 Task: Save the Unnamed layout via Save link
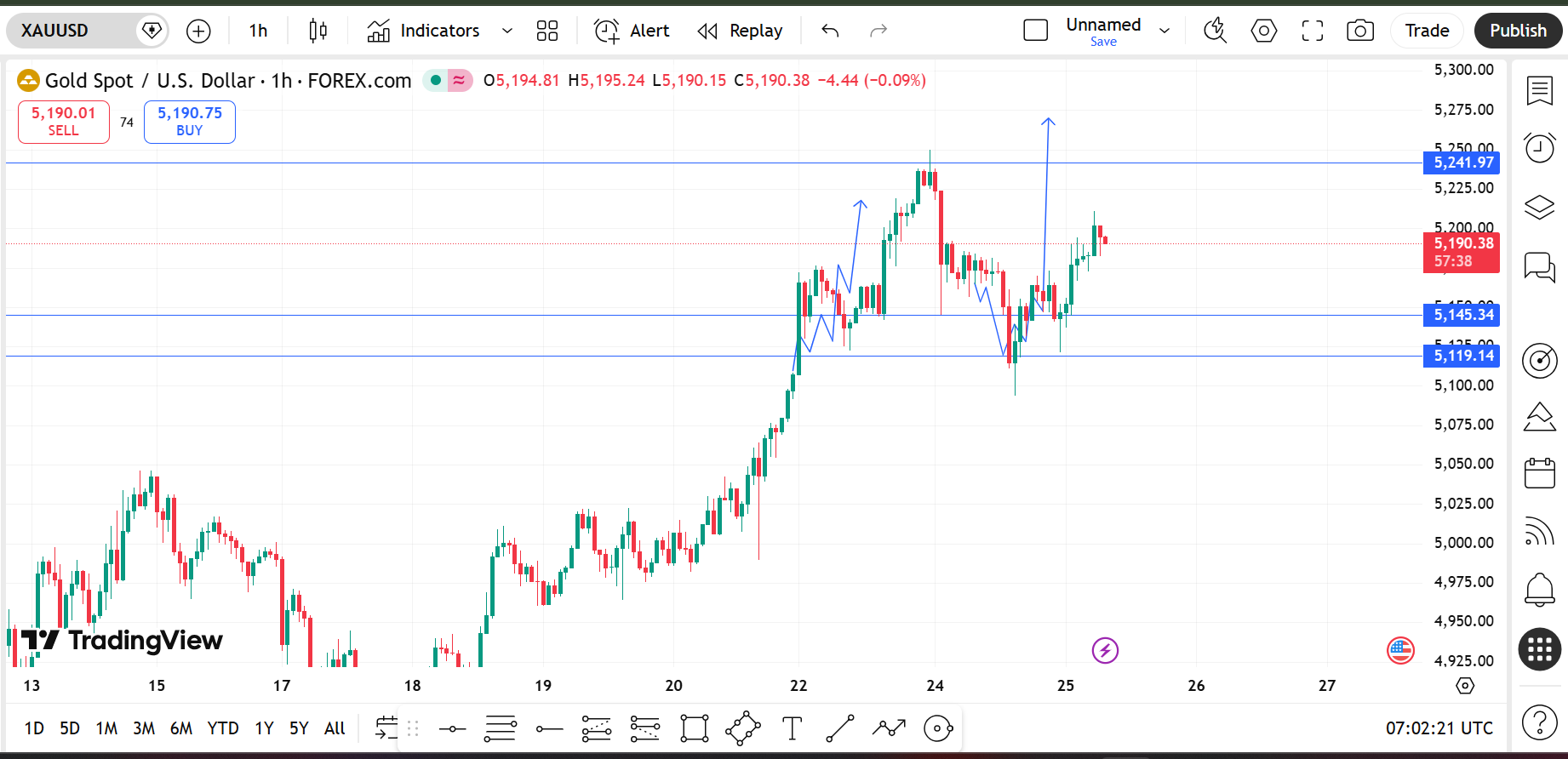tap(1103, 42)
